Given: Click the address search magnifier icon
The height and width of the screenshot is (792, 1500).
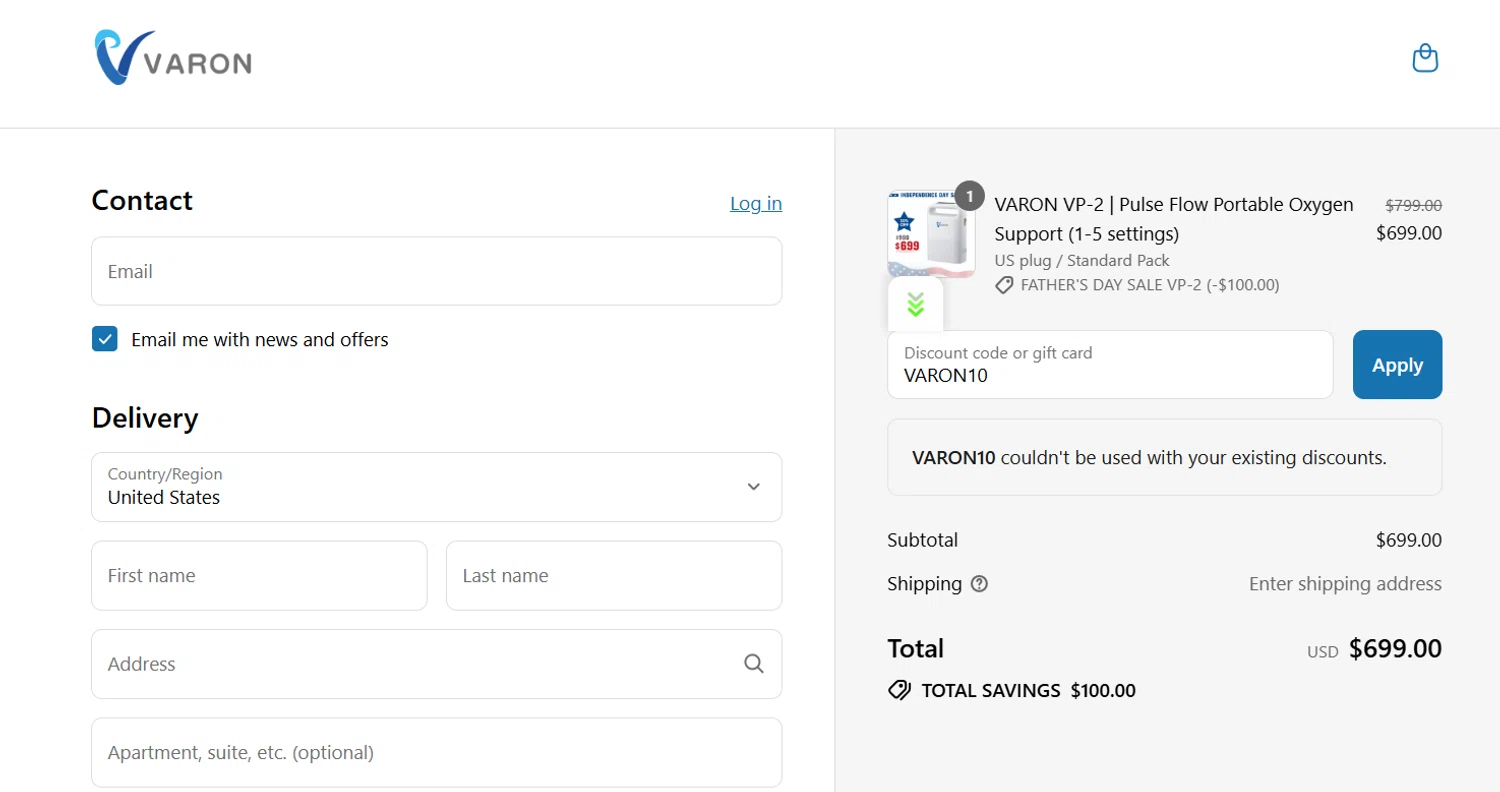Looking at the screenshot, I should pyautogui.click(x=754, y=664).
